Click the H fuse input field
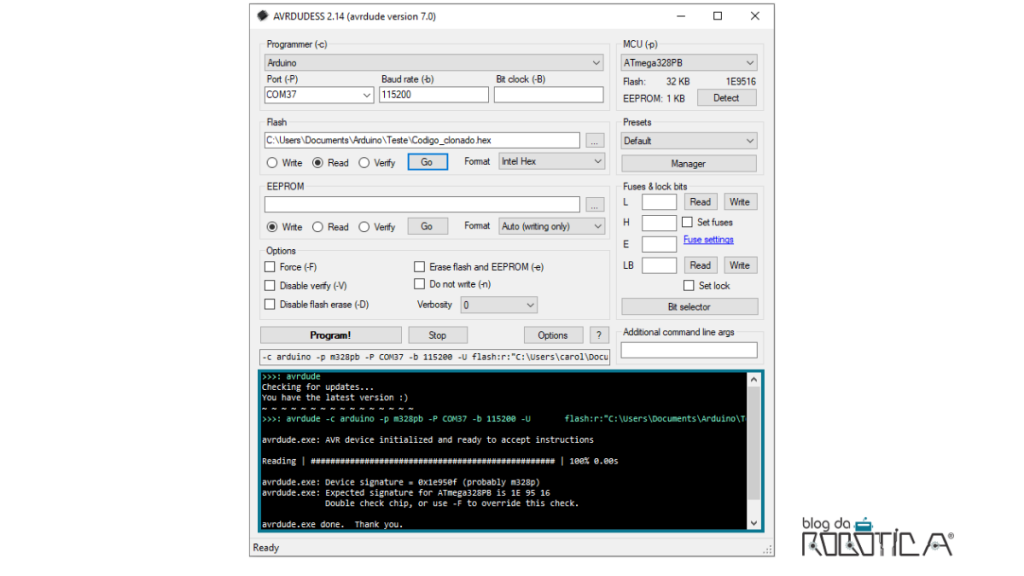Screen dimensions: 1024x576 [659, 223]
